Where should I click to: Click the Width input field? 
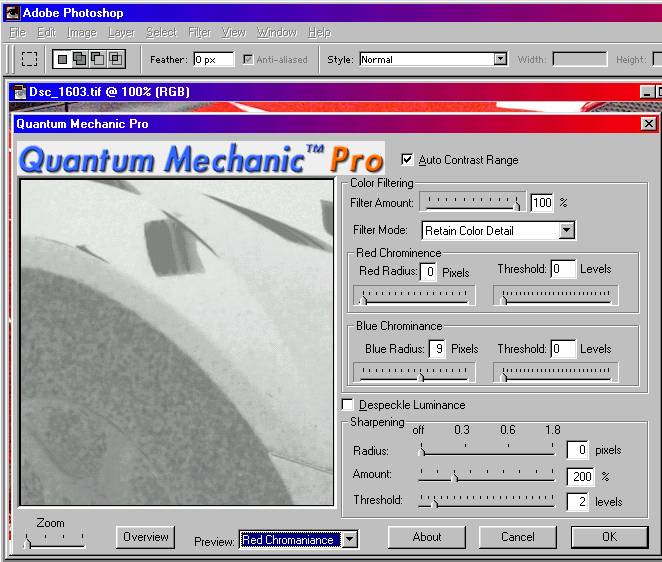(580, 59)
